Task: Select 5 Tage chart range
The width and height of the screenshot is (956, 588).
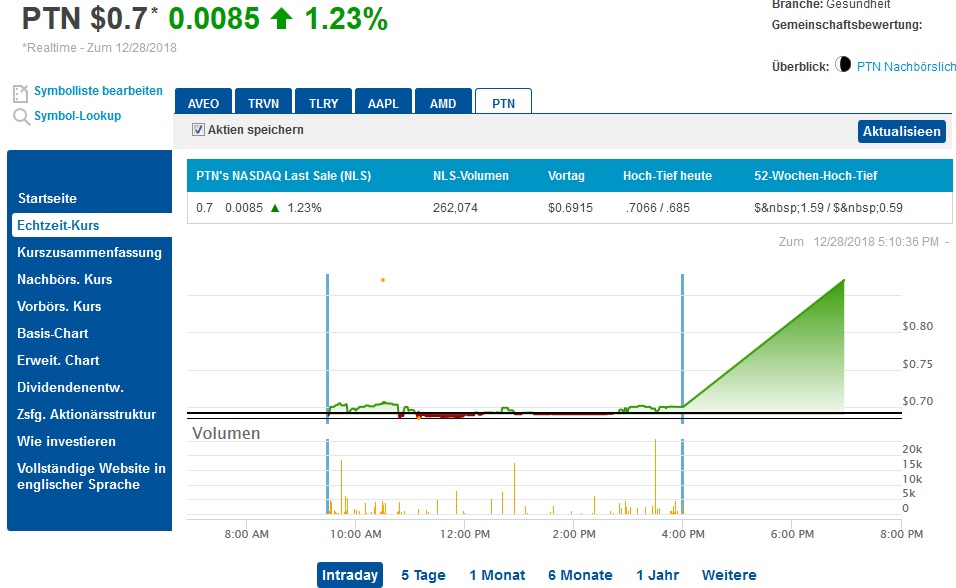Action: 423,575
